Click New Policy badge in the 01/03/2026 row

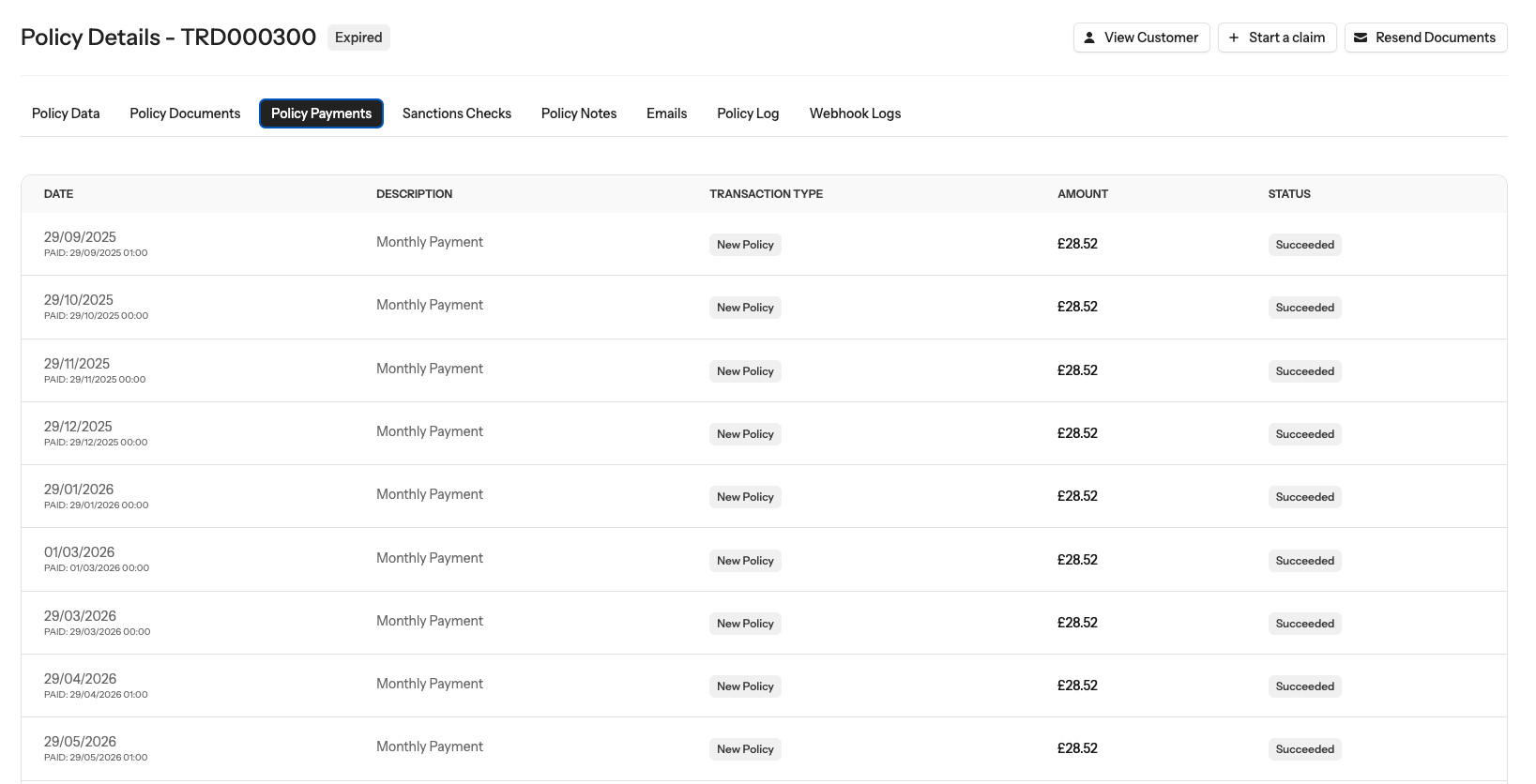coord(745,561)
